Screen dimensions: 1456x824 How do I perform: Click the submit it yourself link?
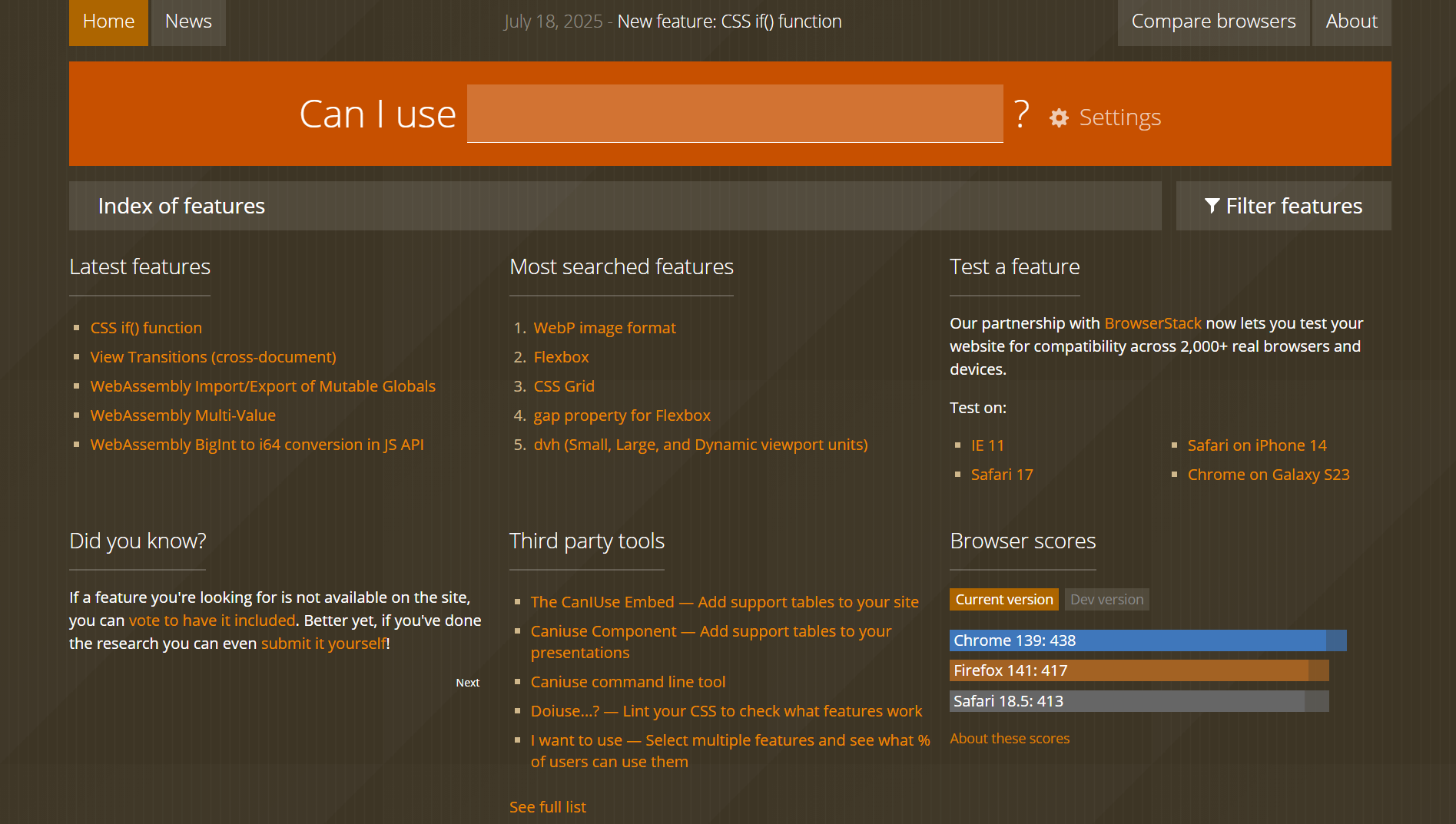pyautogui.click(x=323, y=644)
